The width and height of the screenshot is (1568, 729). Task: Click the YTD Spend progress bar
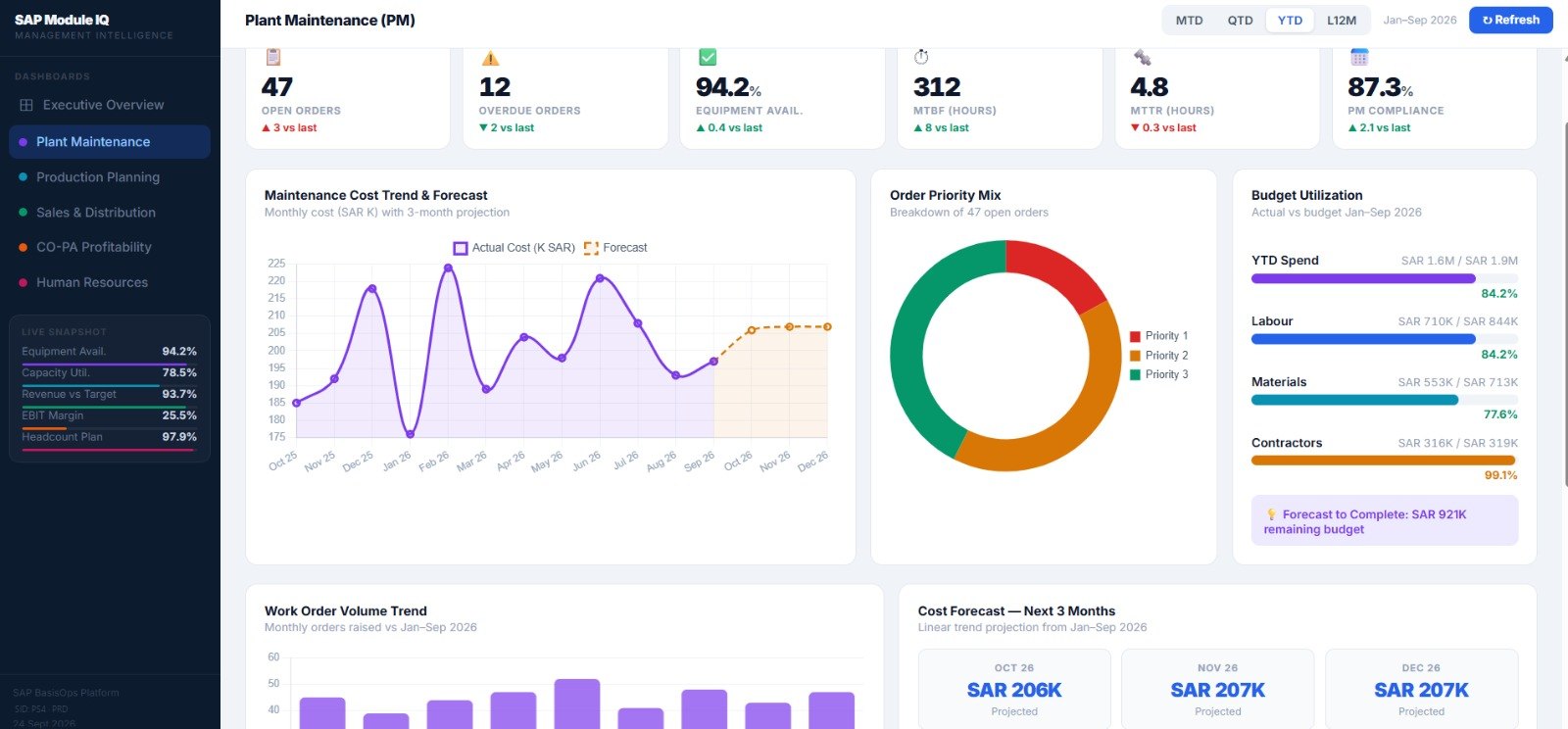click(1385, 278)
